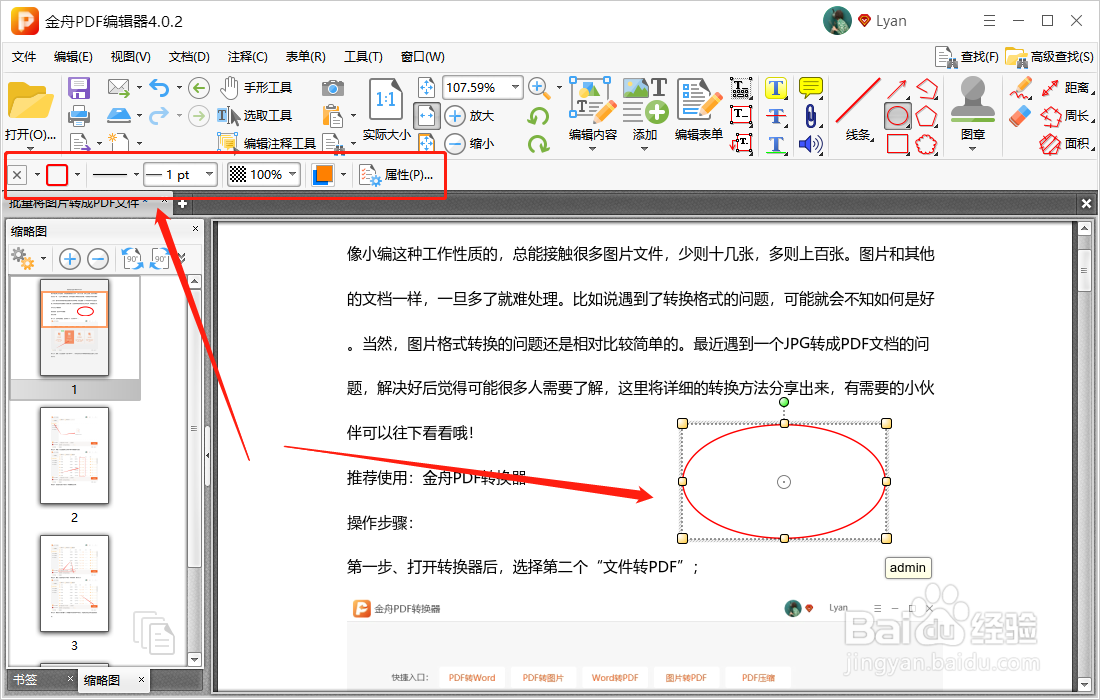Click the Zoom In (放大) button
Screen dimensions: 1100x700
(470, 116)
